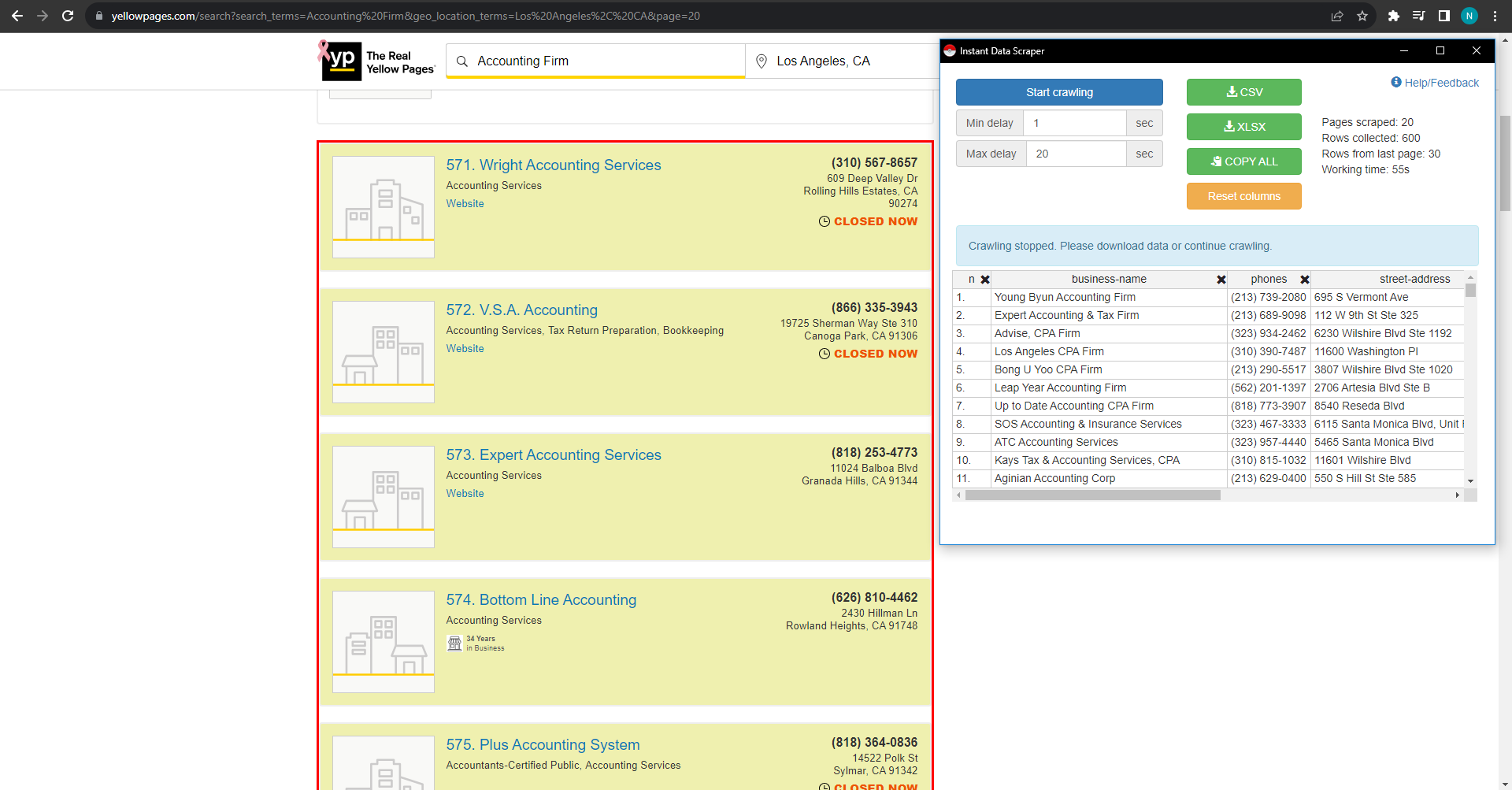The height and width of the screenshot is (790, 1512).
Task: Open the media controls icon in Chrome toolbar
Action: pyautogui.click(x=1419, y=16)
